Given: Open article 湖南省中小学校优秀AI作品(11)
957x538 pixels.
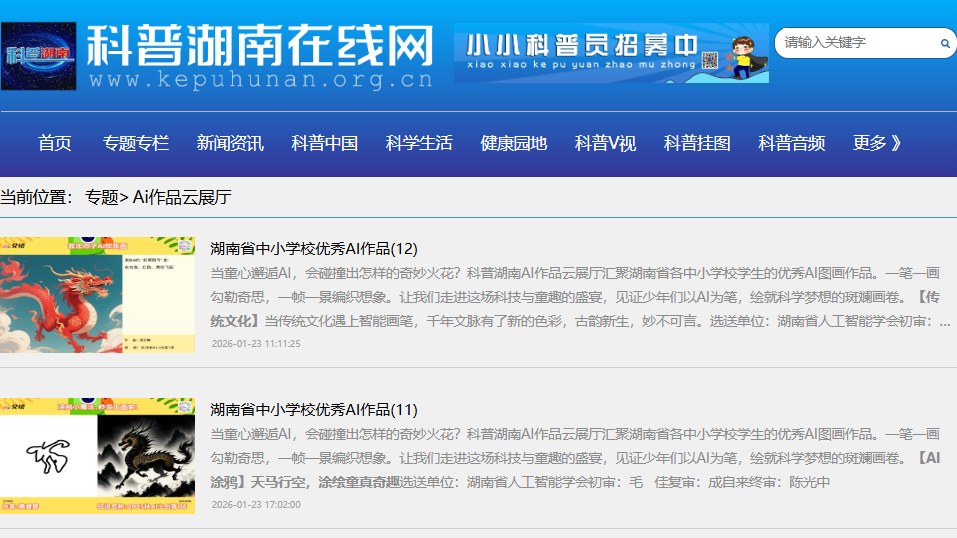Looking at the screenshot, I should [314, 409].
